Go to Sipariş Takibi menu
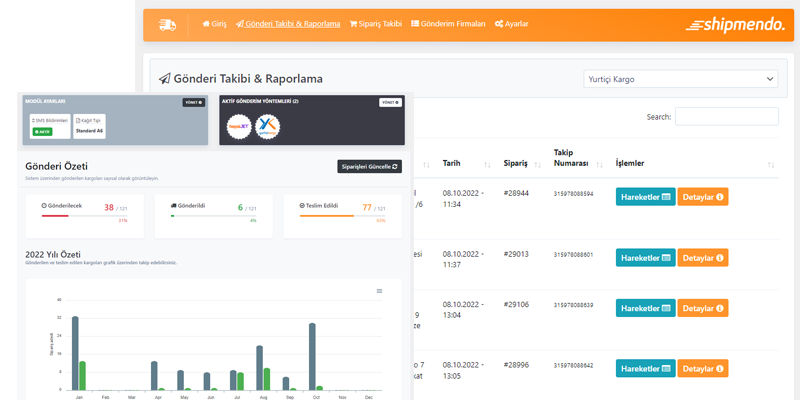The height and width of the screenshot is (400, 800). point(376,24)
